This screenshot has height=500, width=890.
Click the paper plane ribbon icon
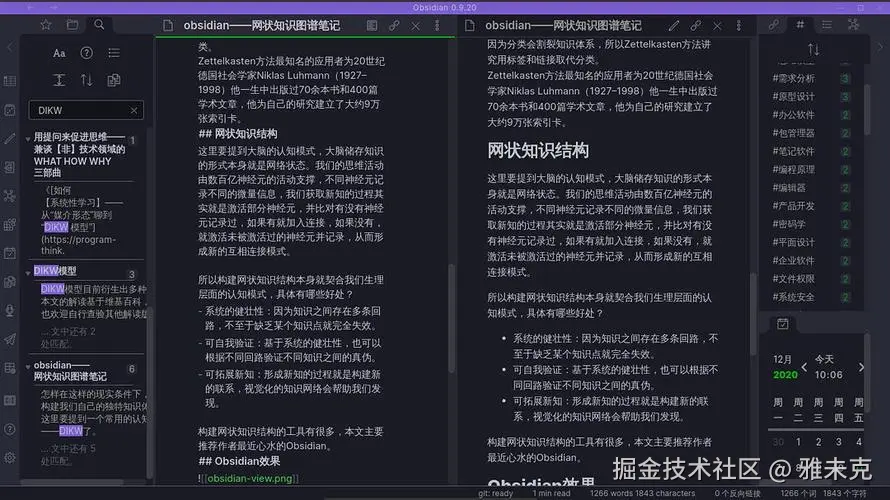(x=10, y=339)
